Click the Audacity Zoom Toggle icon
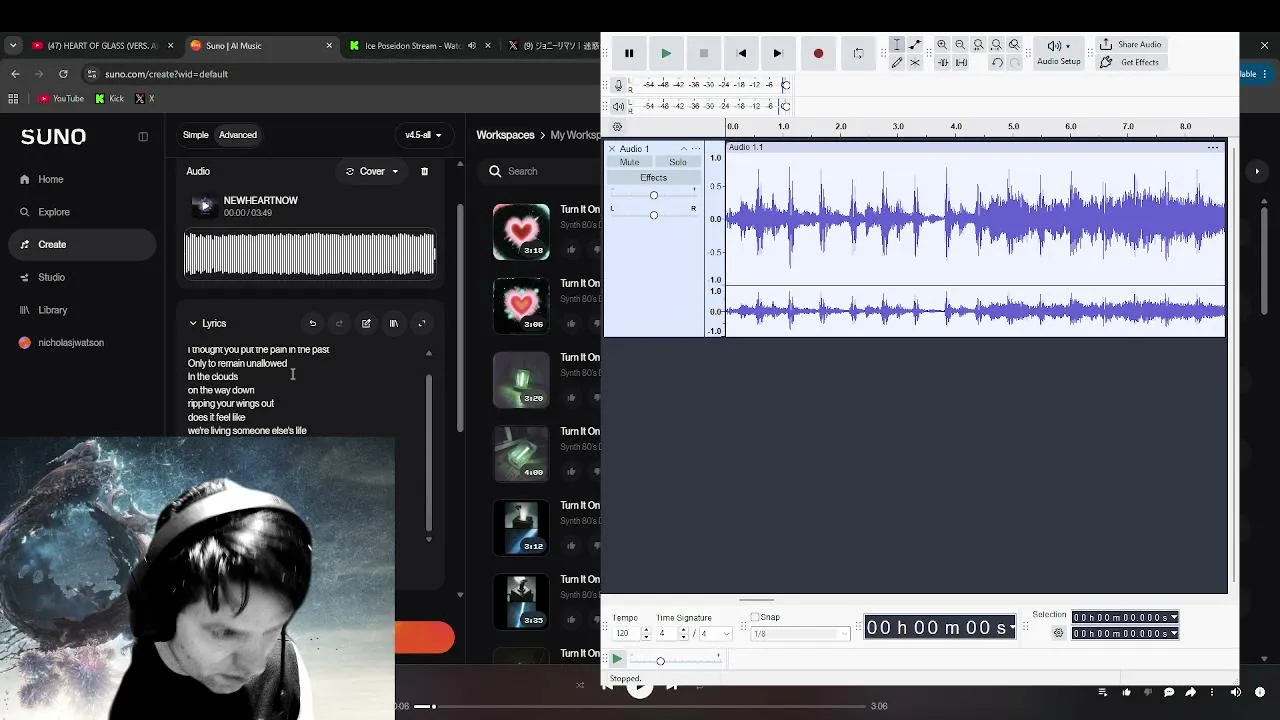The width and height of the screenshot is (1280, 720). [x=1014, y=45]
